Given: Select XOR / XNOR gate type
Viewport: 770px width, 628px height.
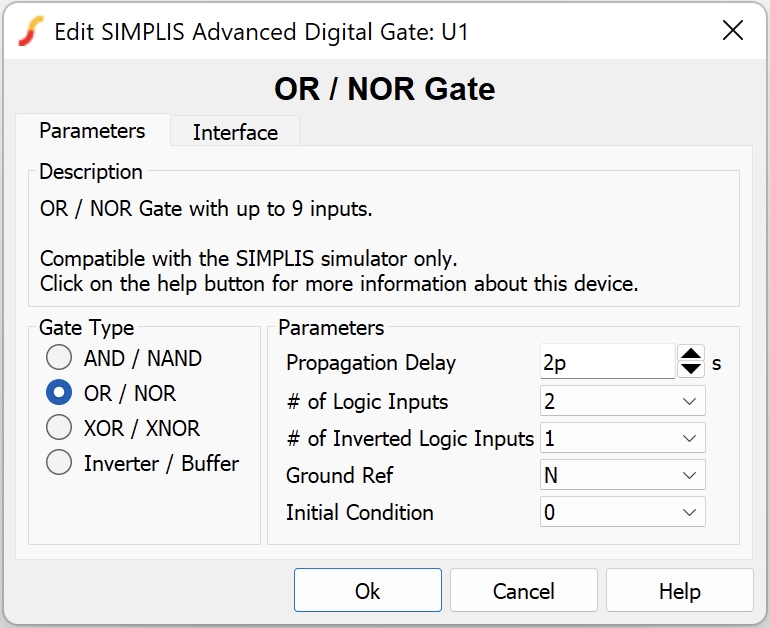Looking at the screenshot, I should [123, 428].
